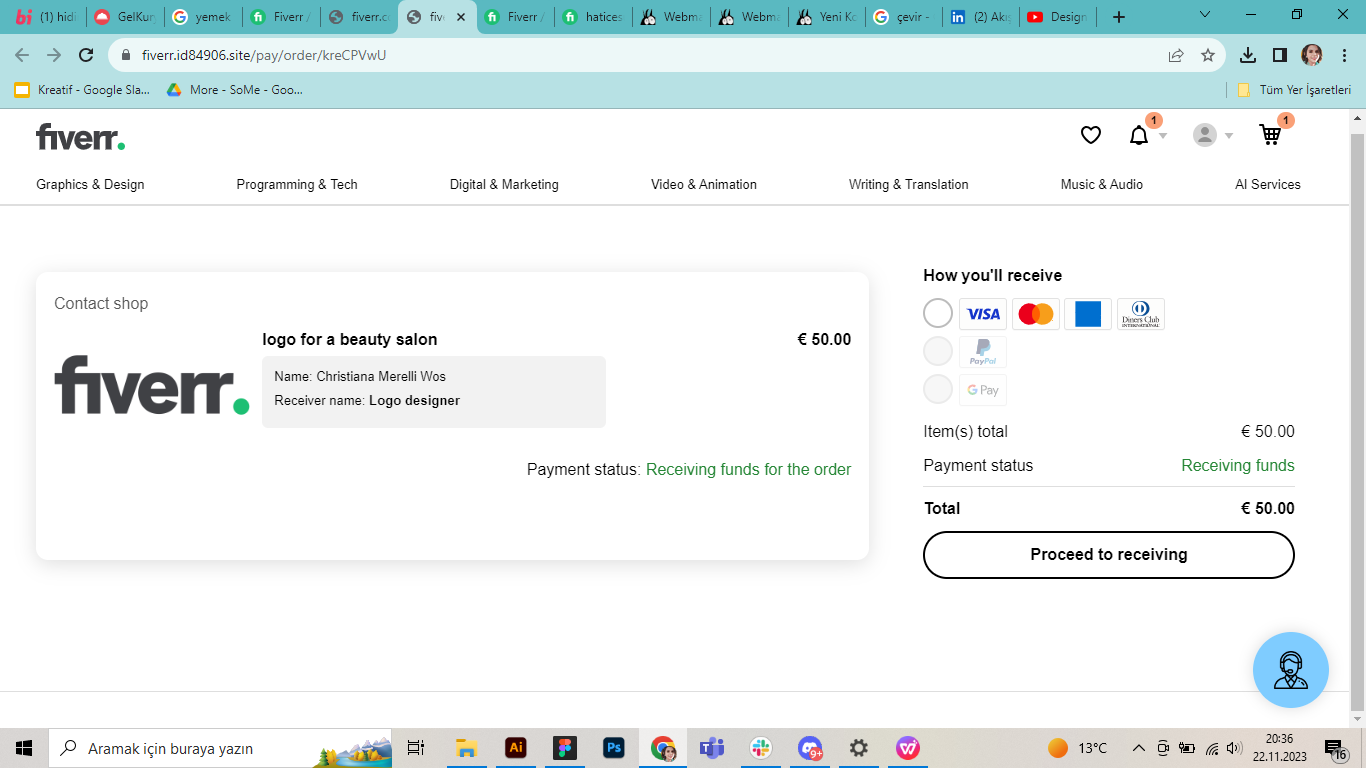Open Chrome profile picture
Image resolution: width=1366 pixels, height=768 pixels.
coord(1312,55)
